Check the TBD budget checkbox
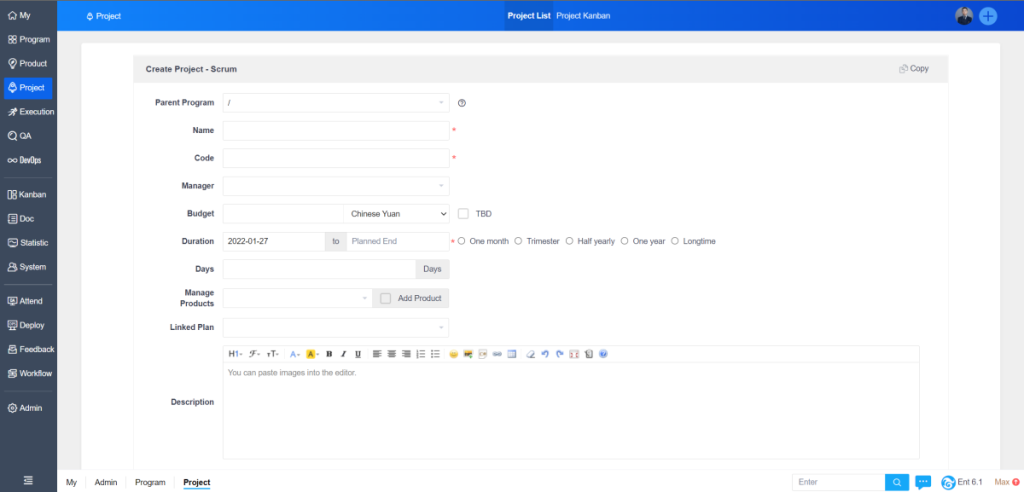The height and width of the screenshot is (492, 1024). pos(463,213)
